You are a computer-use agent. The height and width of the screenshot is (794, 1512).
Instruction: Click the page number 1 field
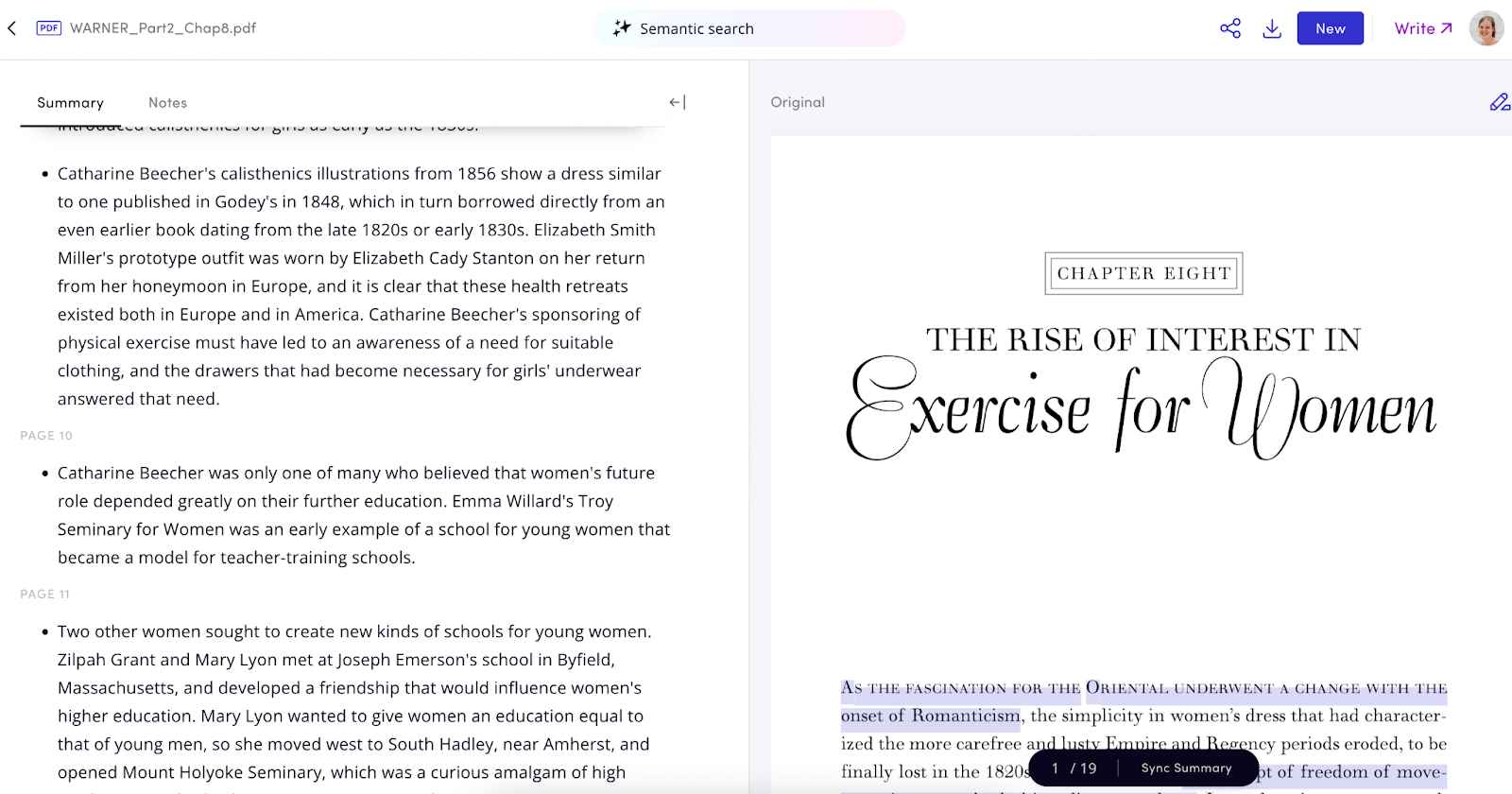1055,768
